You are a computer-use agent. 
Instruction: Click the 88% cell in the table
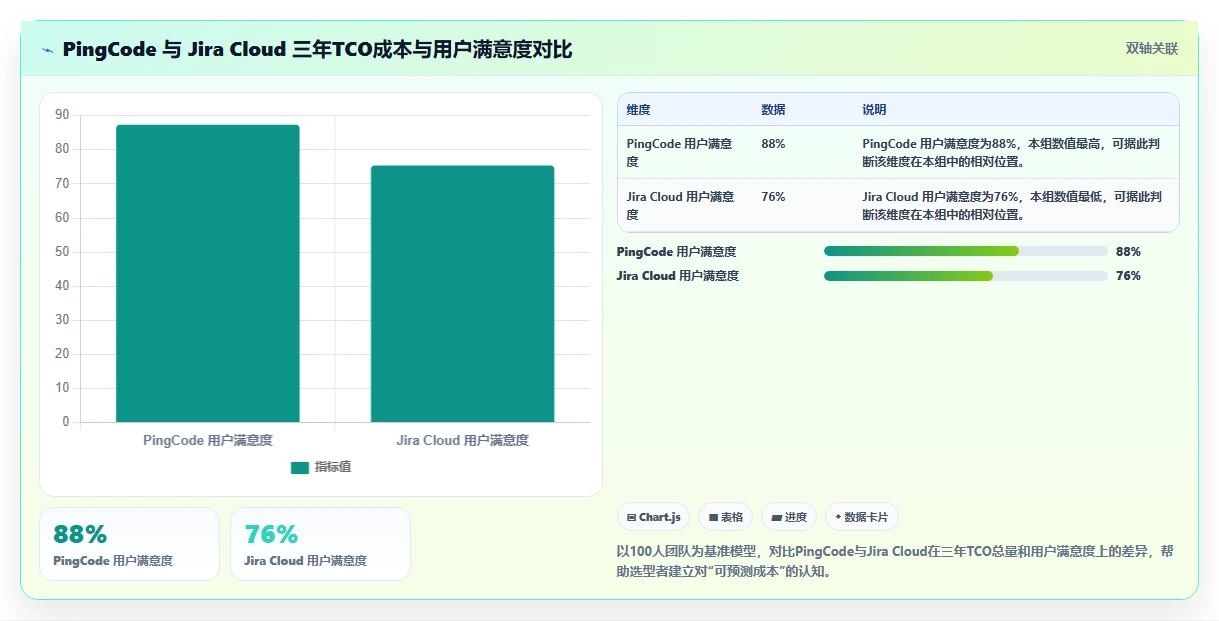[773, 144]
